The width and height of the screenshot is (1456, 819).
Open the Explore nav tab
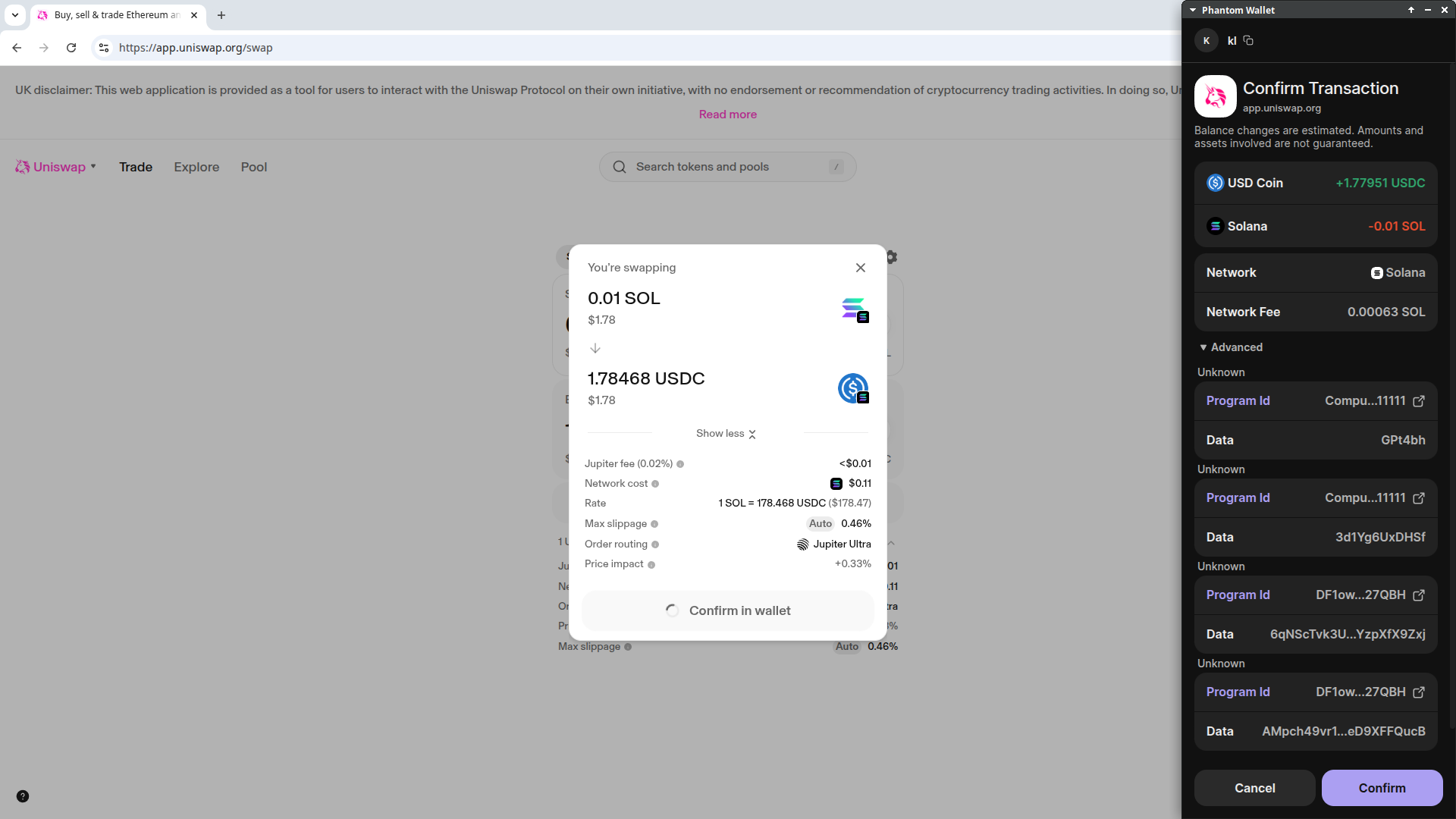196,167
